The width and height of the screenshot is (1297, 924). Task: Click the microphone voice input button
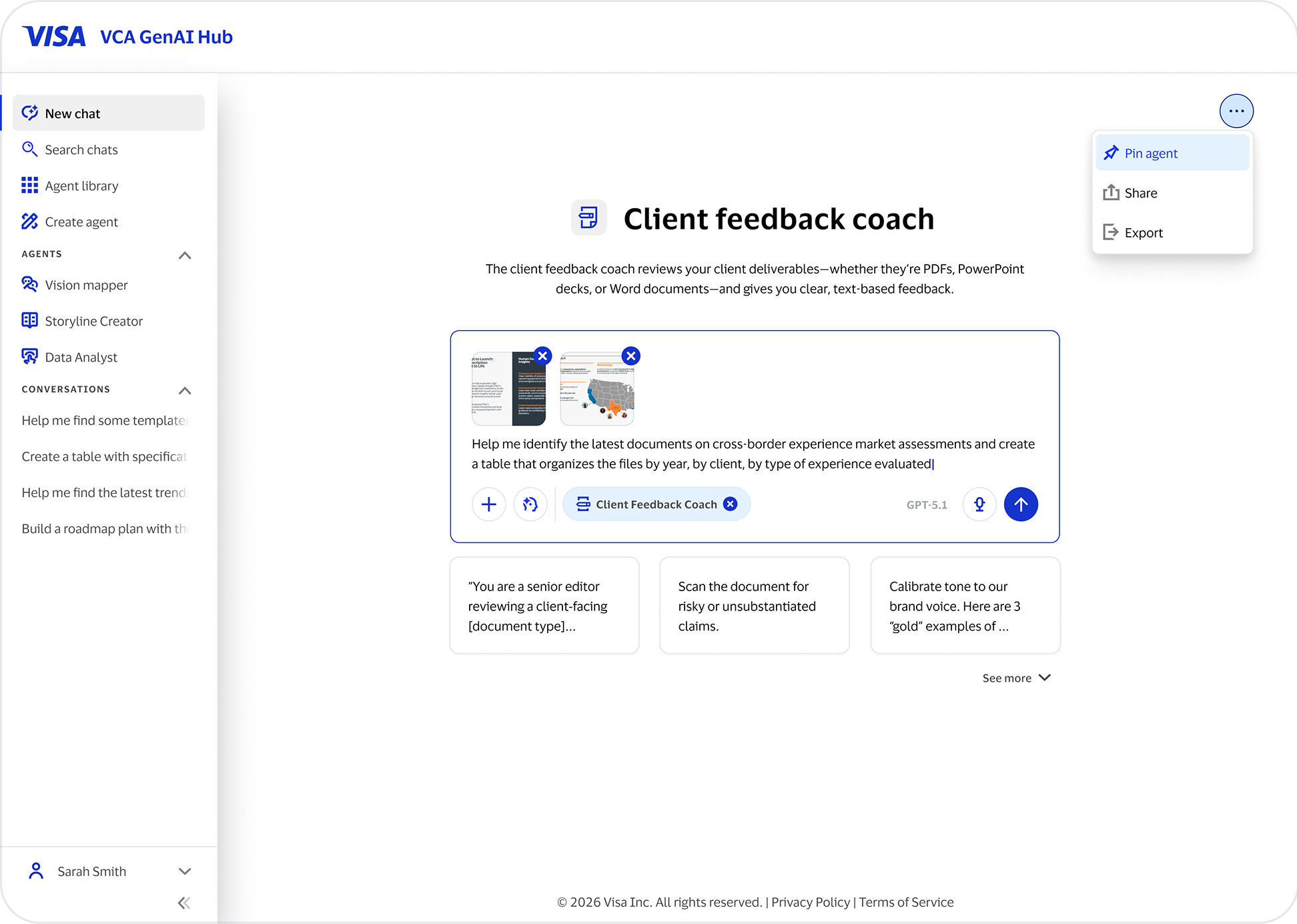[979, 504]
